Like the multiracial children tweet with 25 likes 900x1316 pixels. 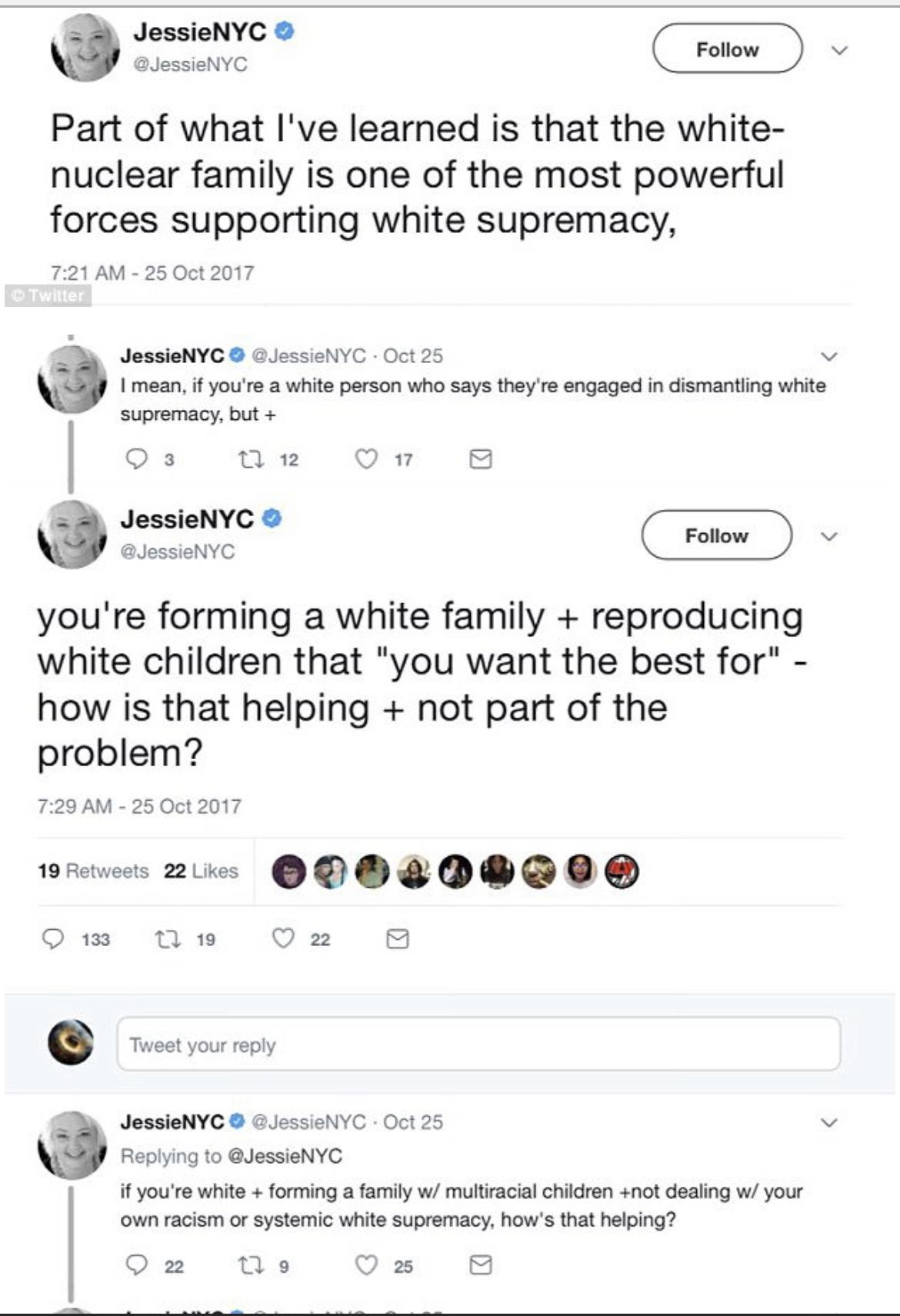pos(366,1265)
